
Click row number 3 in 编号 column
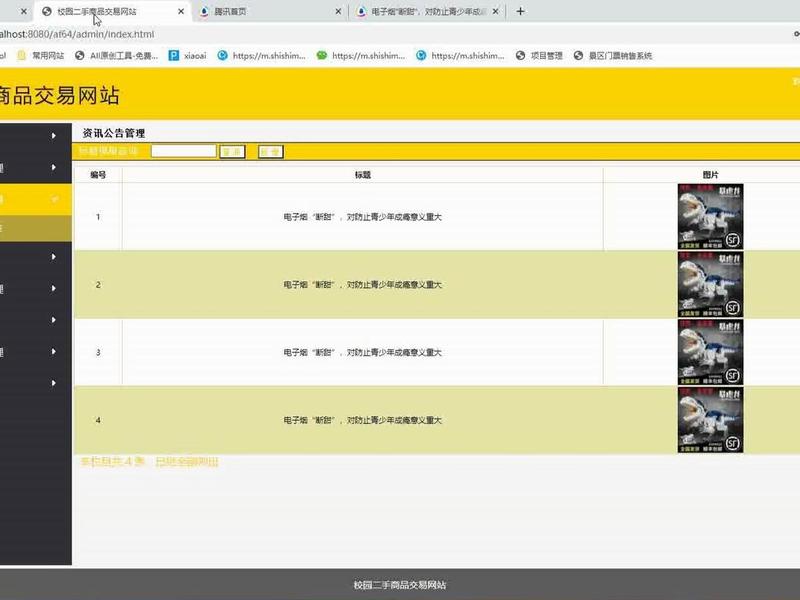[x=98, y=353]
